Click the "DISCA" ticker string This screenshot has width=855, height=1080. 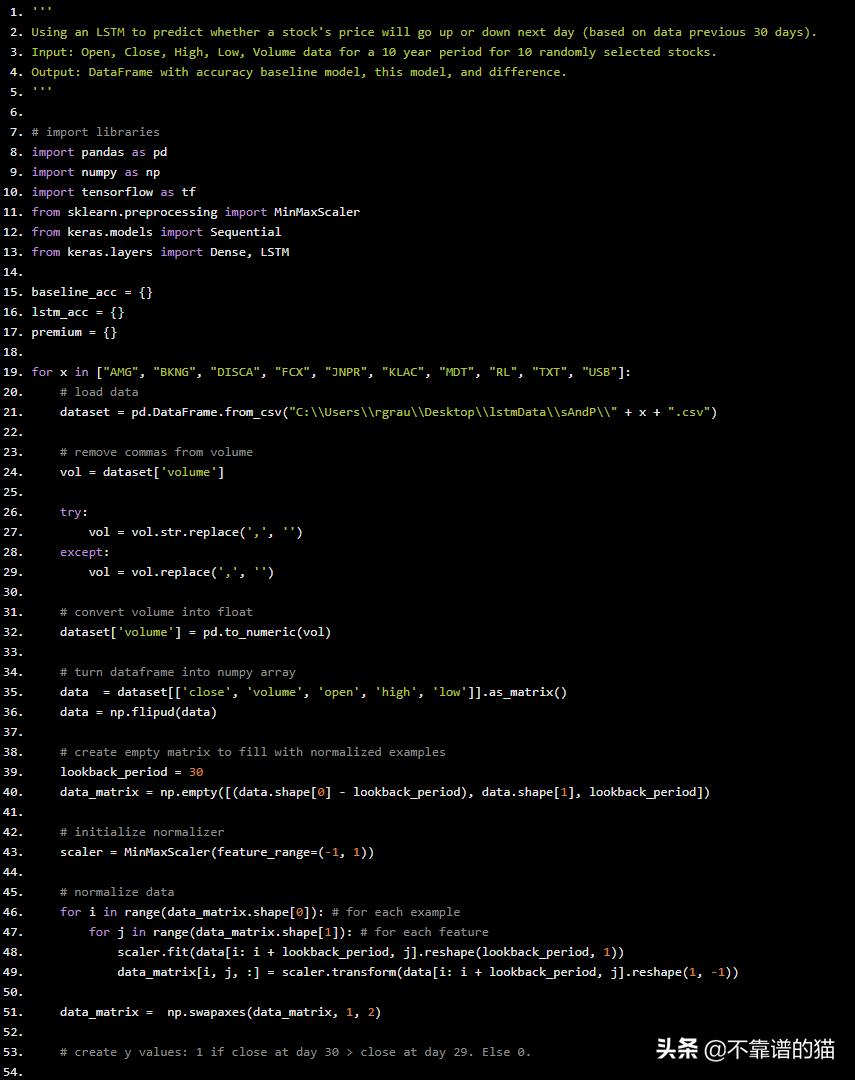point(235,372)
